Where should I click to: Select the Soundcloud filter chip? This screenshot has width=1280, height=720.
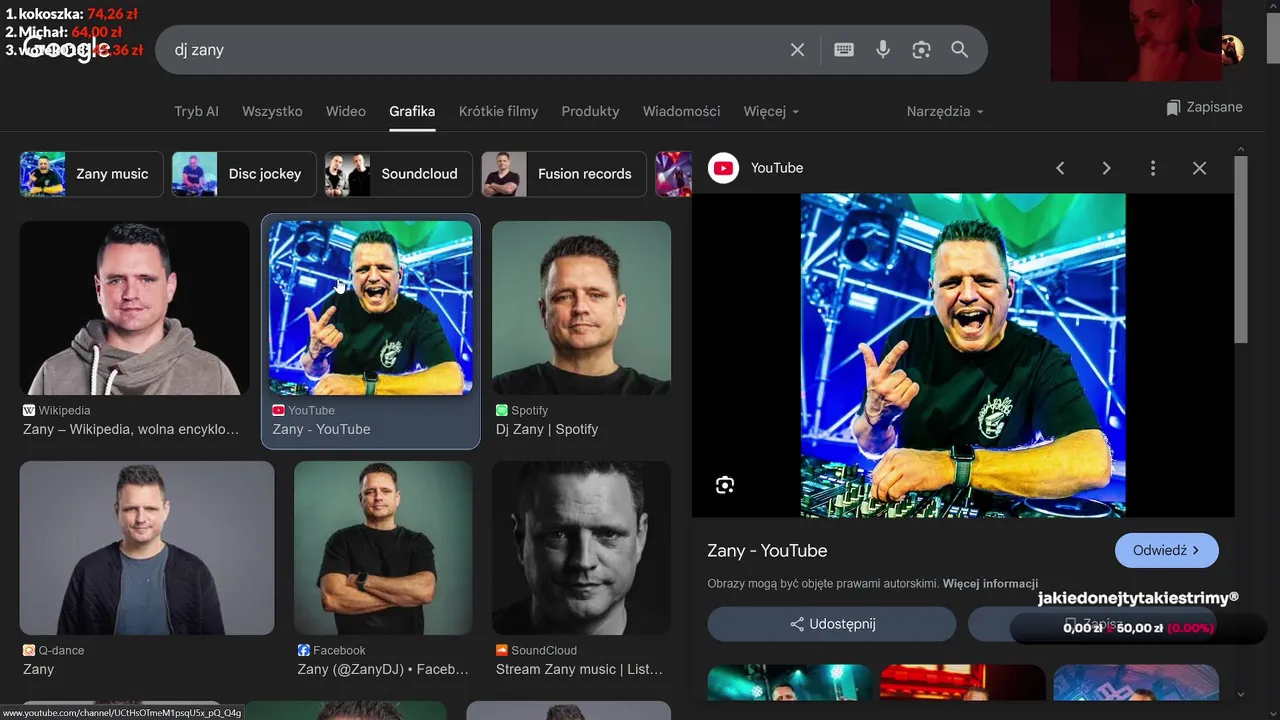point(398,174)
